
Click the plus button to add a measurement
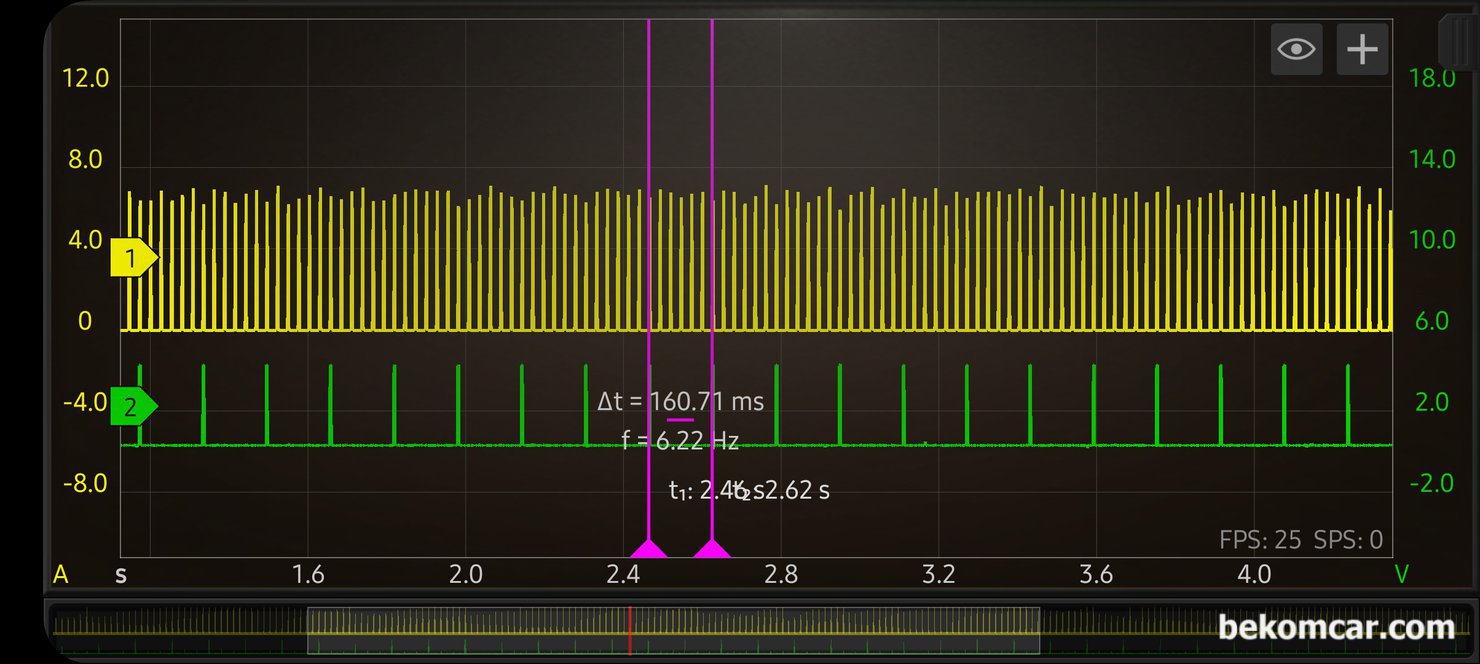click(x=1362, y=49)
